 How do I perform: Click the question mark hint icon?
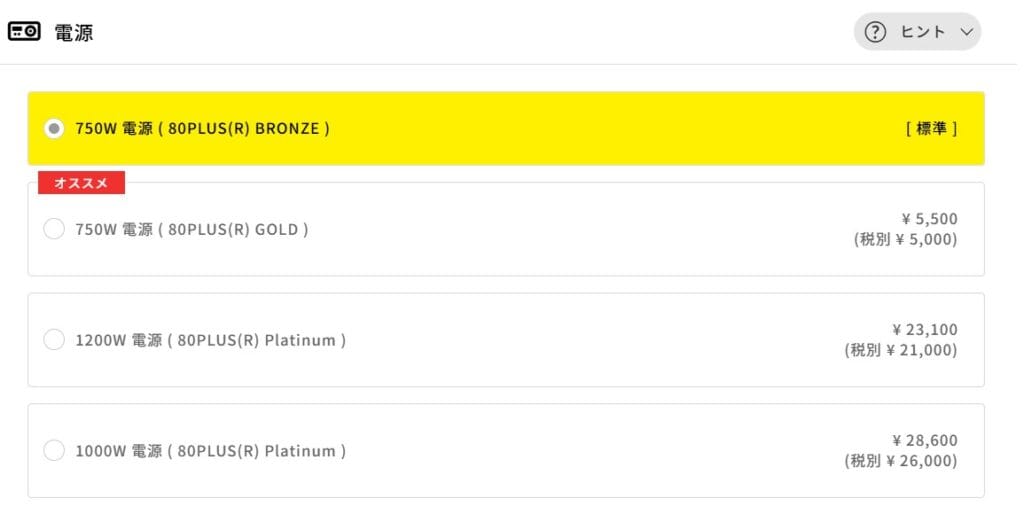click(875, 32)
